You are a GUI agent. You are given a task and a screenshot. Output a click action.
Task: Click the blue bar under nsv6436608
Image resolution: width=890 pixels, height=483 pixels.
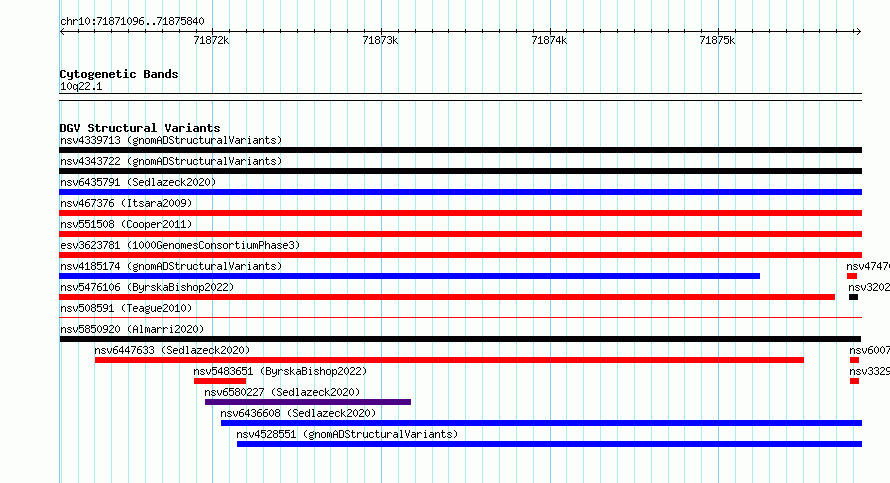point(541,423)
